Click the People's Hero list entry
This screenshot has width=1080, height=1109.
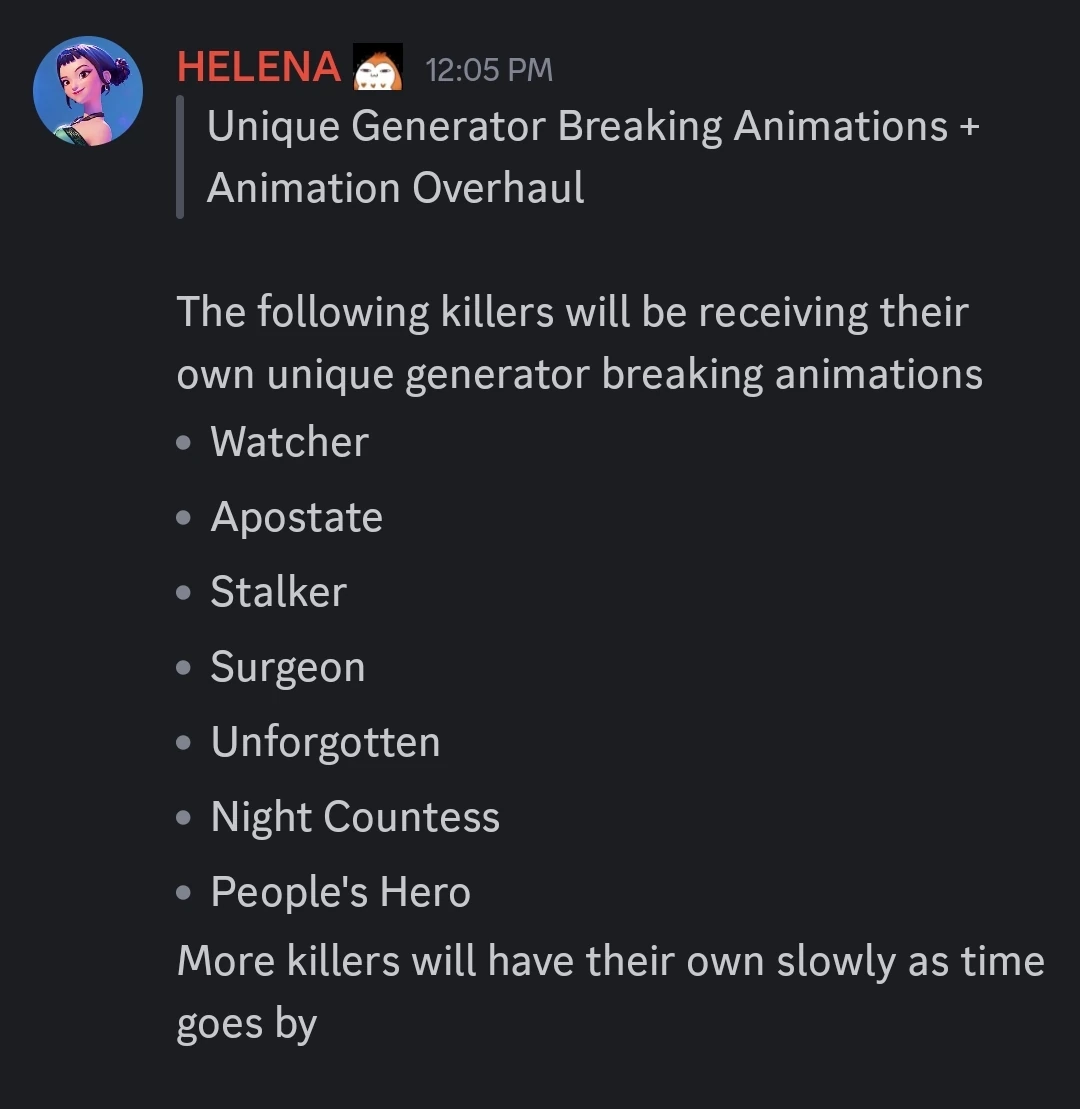[x=339, y=892]
